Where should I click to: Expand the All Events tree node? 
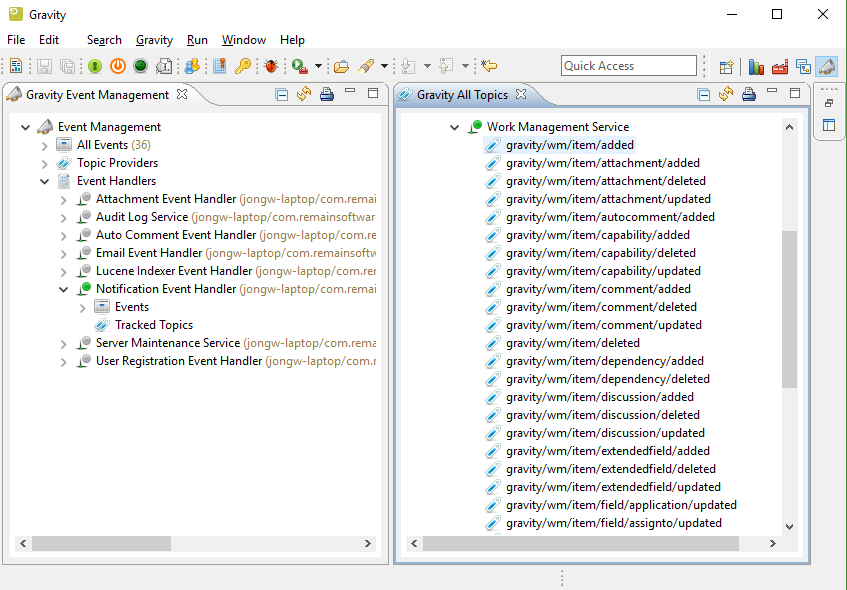pyautogui.click(x=45, y=145)
